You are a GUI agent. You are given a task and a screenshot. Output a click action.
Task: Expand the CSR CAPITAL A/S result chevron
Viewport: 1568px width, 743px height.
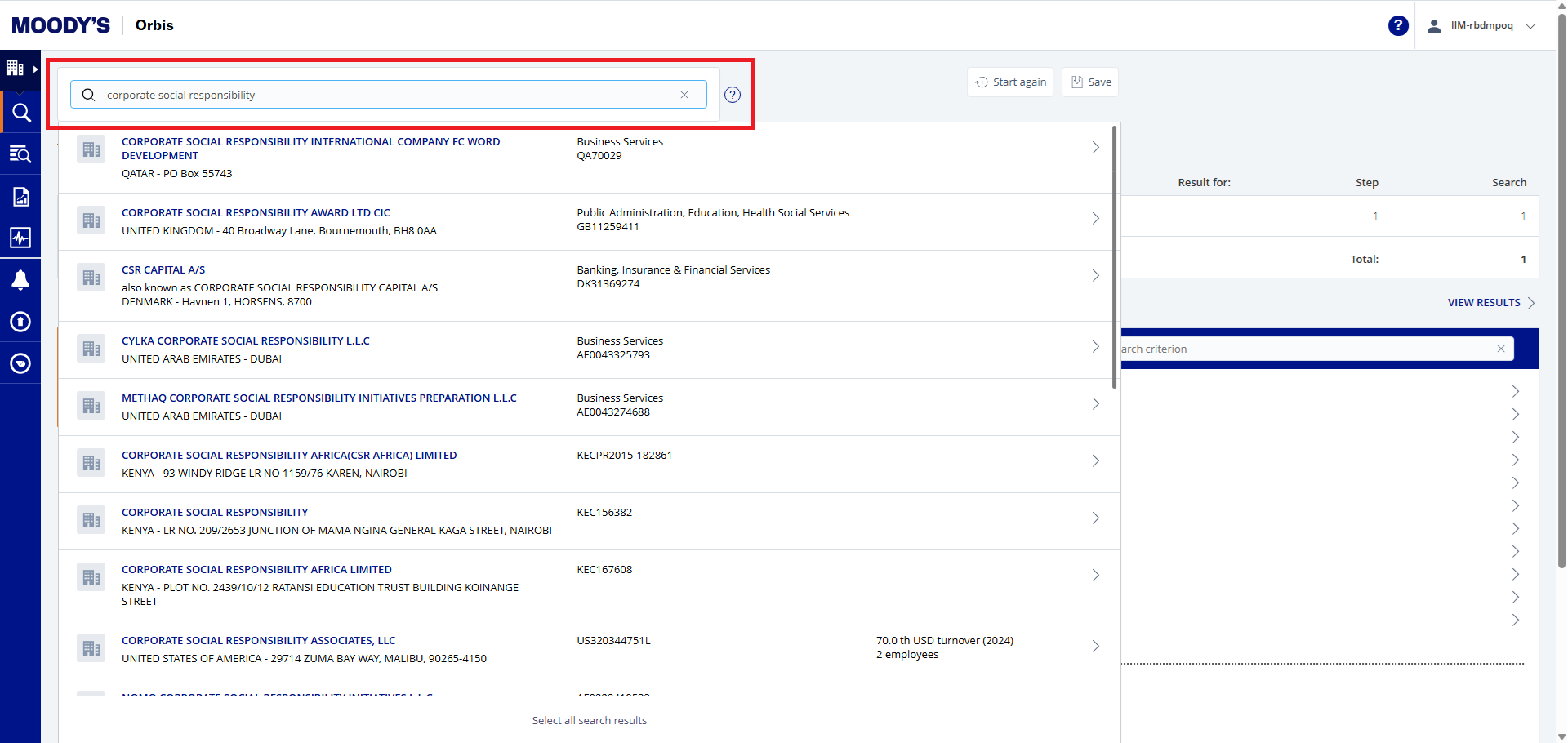[1095, 276]
